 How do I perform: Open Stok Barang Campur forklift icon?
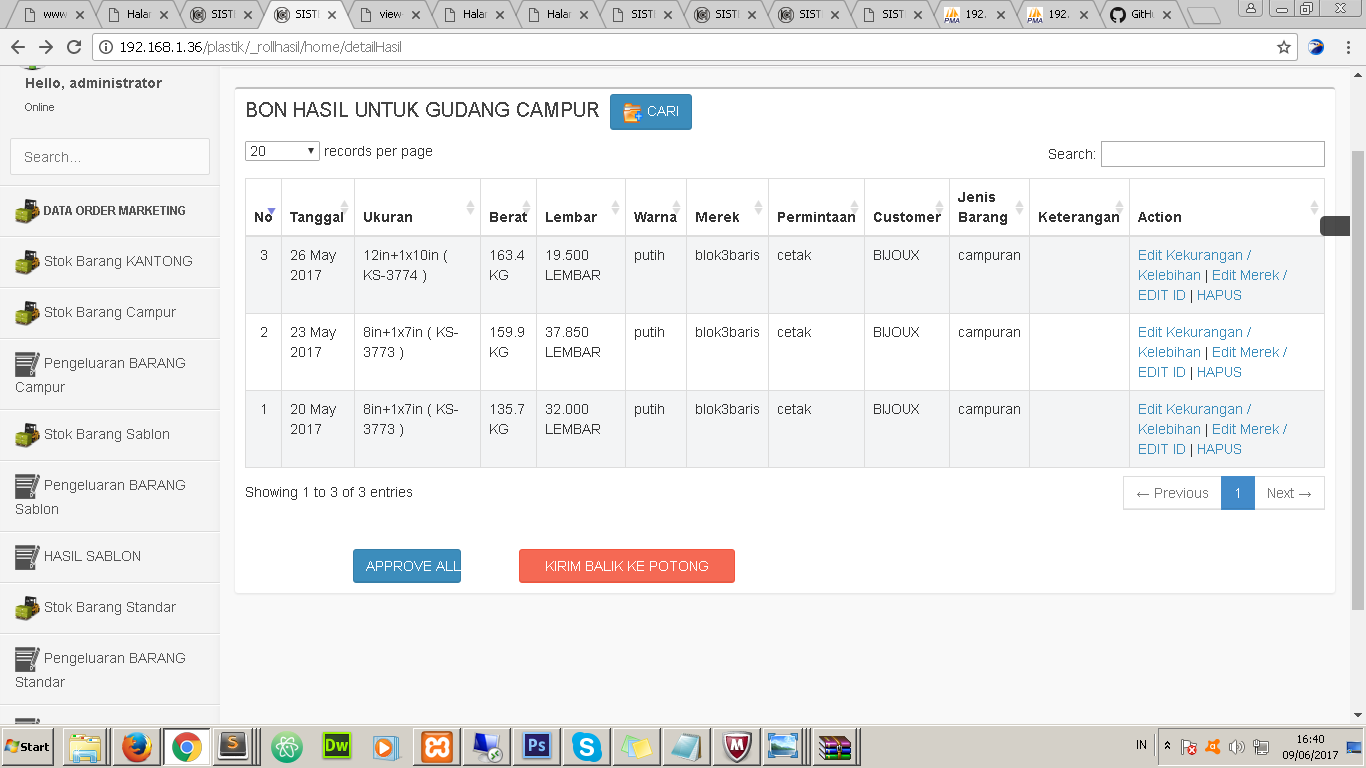[x=27, y=313]
